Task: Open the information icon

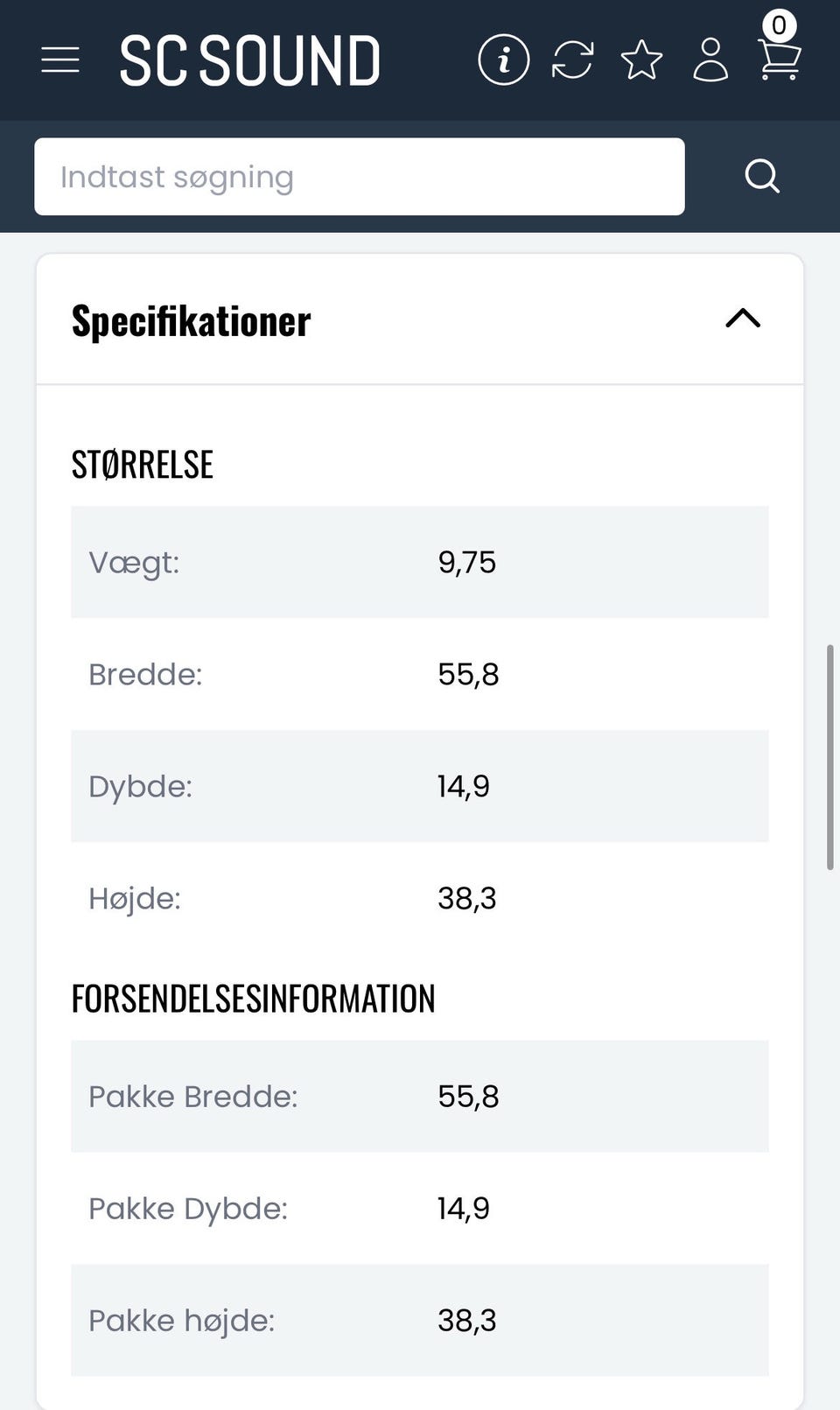Action: (503, 60)
